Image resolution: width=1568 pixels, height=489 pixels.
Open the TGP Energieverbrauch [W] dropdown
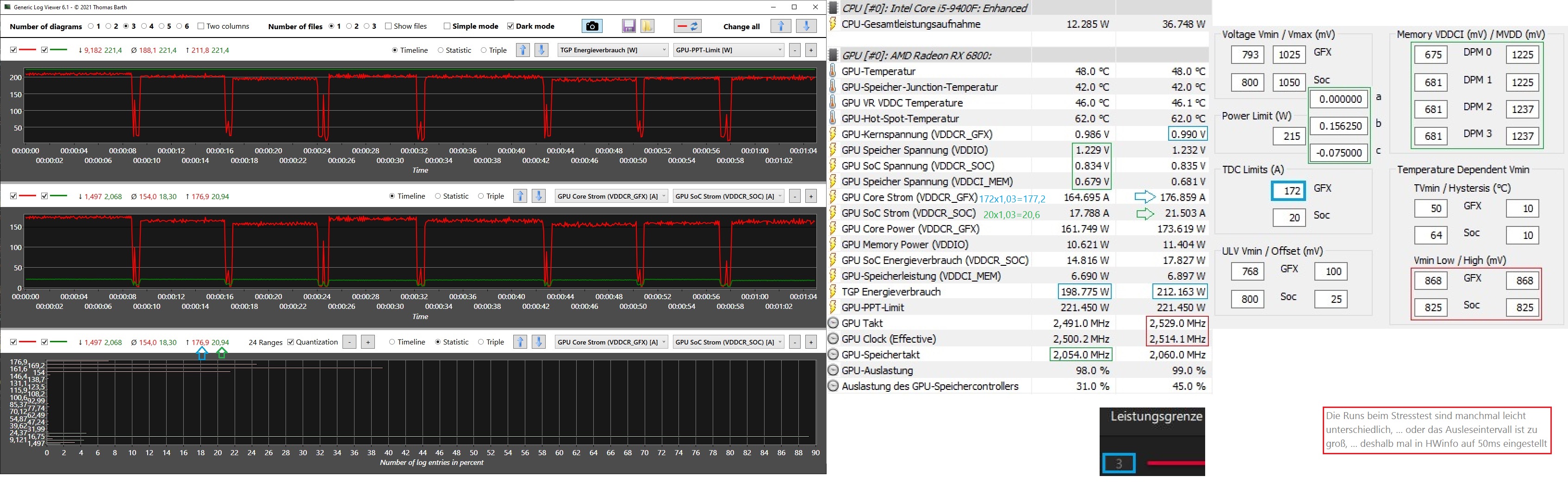[x=613, y=50]
